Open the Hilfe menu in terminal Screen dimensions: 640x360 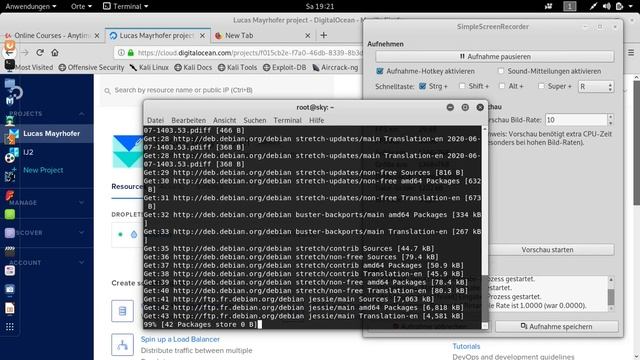[x=316, y=120]
